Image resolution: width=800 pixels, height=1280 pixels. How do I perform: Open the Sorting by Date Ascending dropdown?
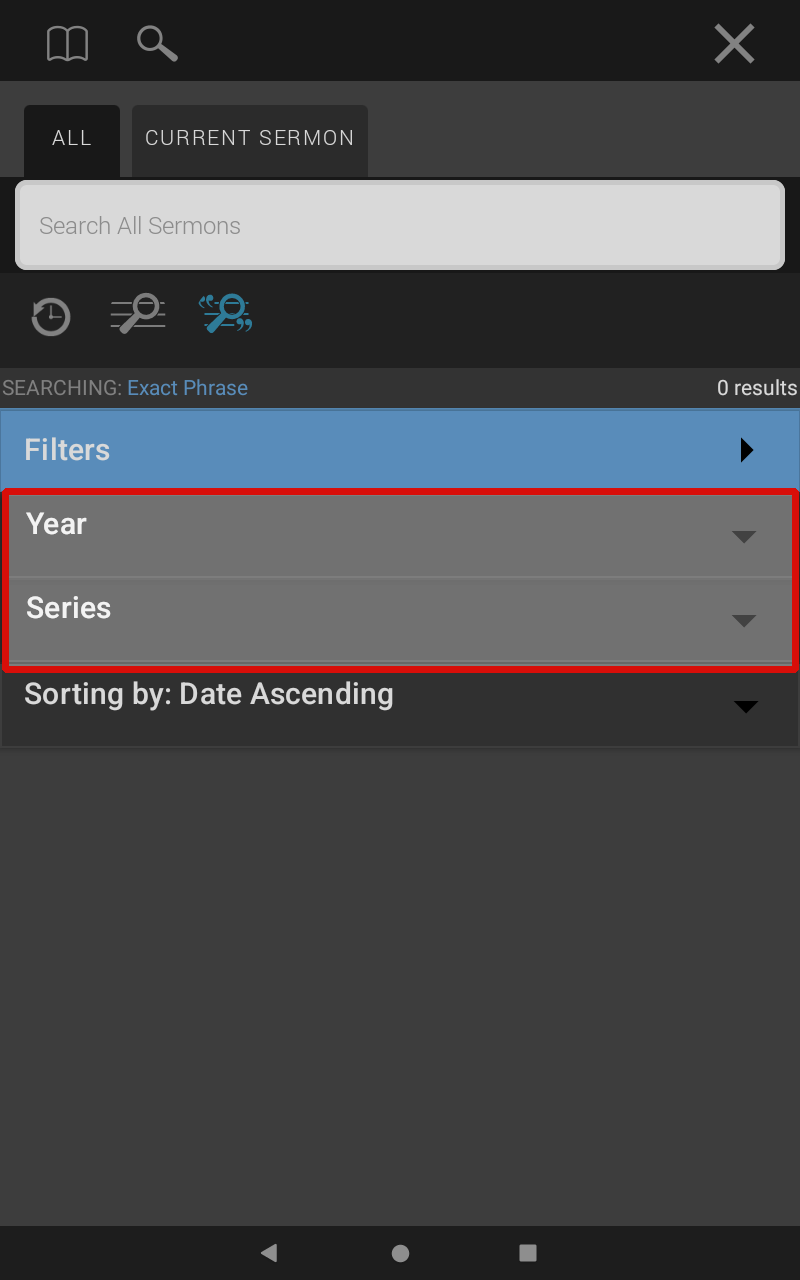pos(400,705)
